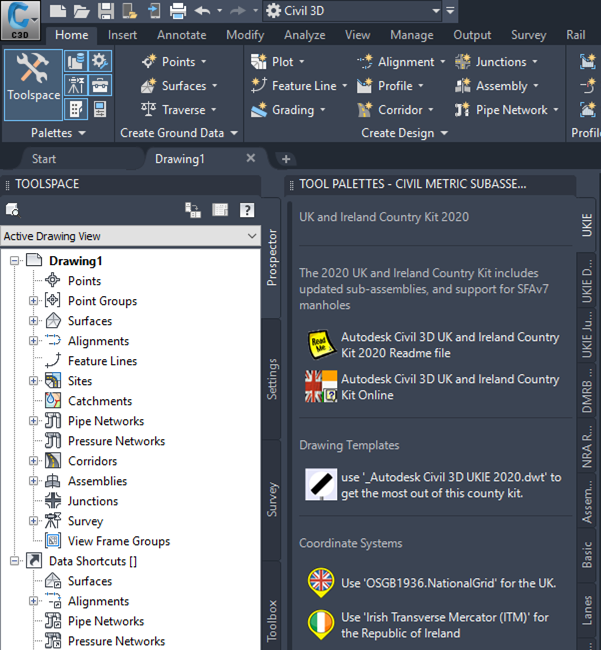Viewport: 601px width, 650px height.
Task: Expand the Pipe Networks node under Drawing1
Action: click(34, 421)
